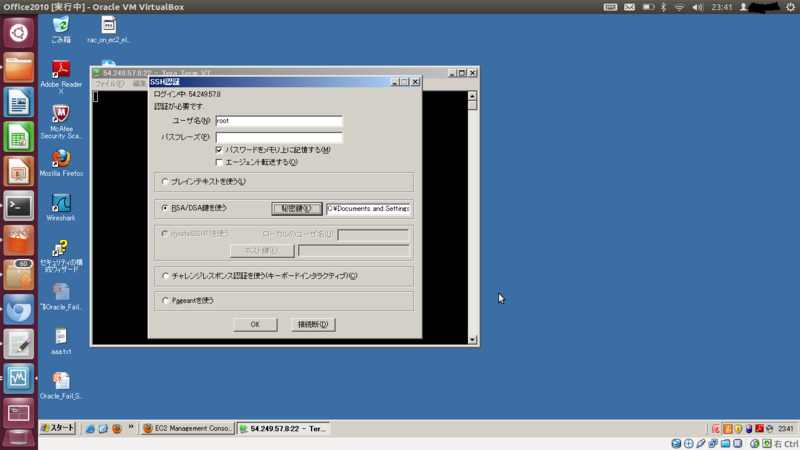
Task: Click the private key file path field
Action: [x=368, y=209]
